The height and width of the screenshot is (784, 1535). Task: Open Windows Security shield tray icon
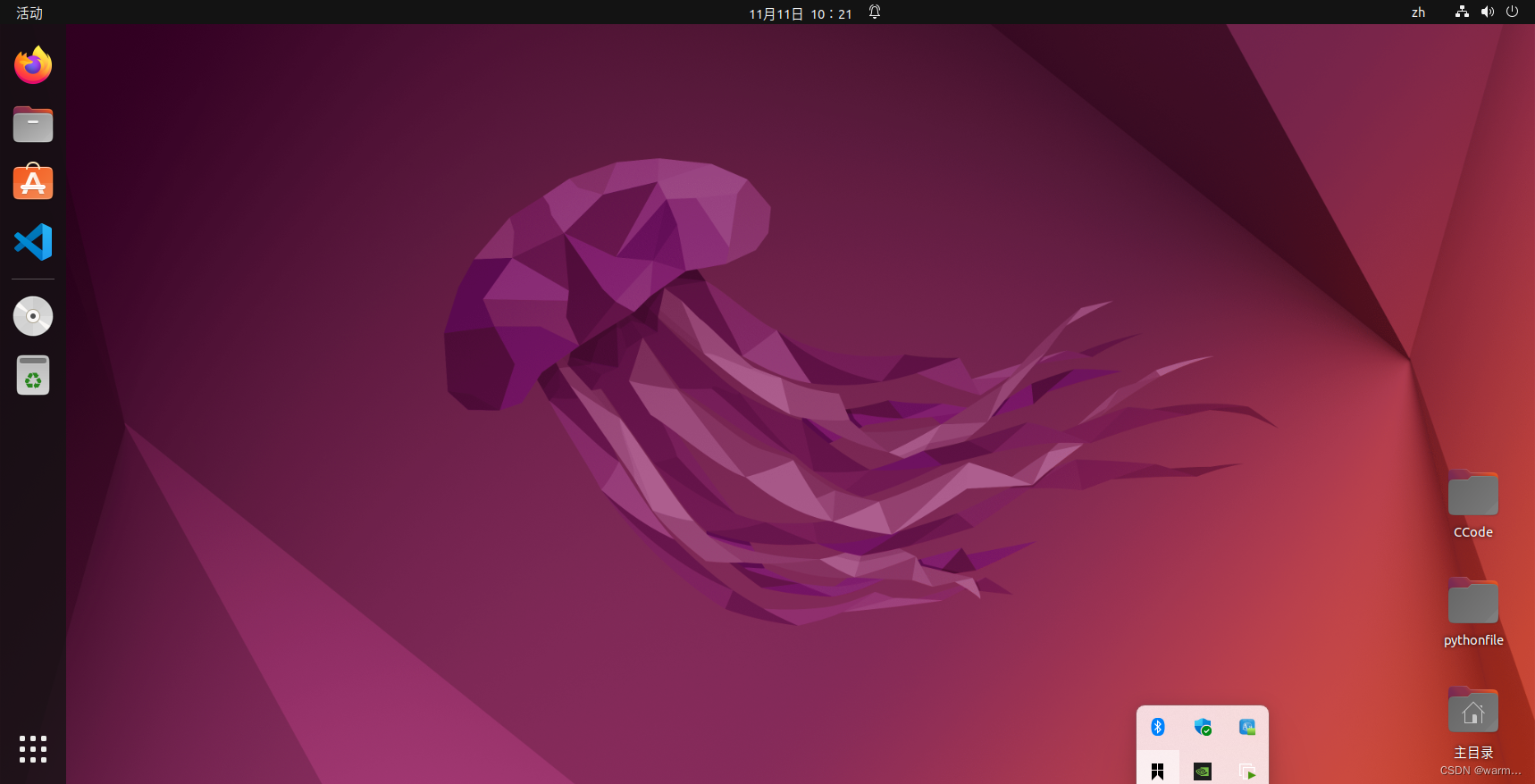(x=1203, y=727)
